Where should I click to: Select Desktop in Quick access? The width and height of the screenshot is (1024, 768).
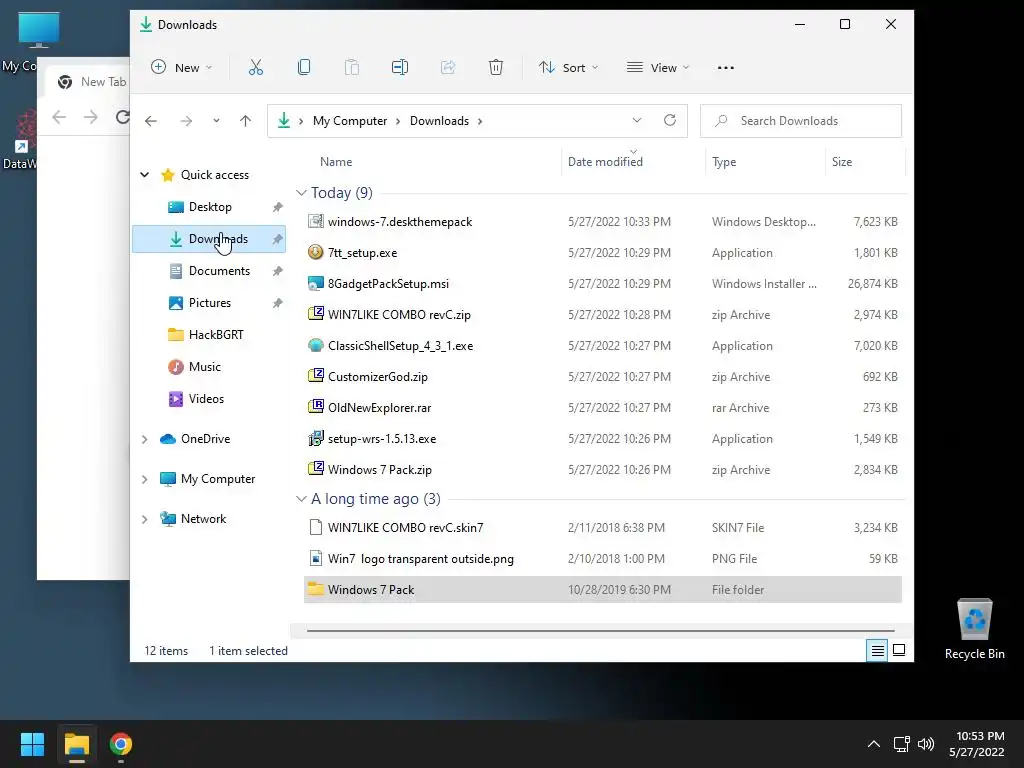[209, 206]
